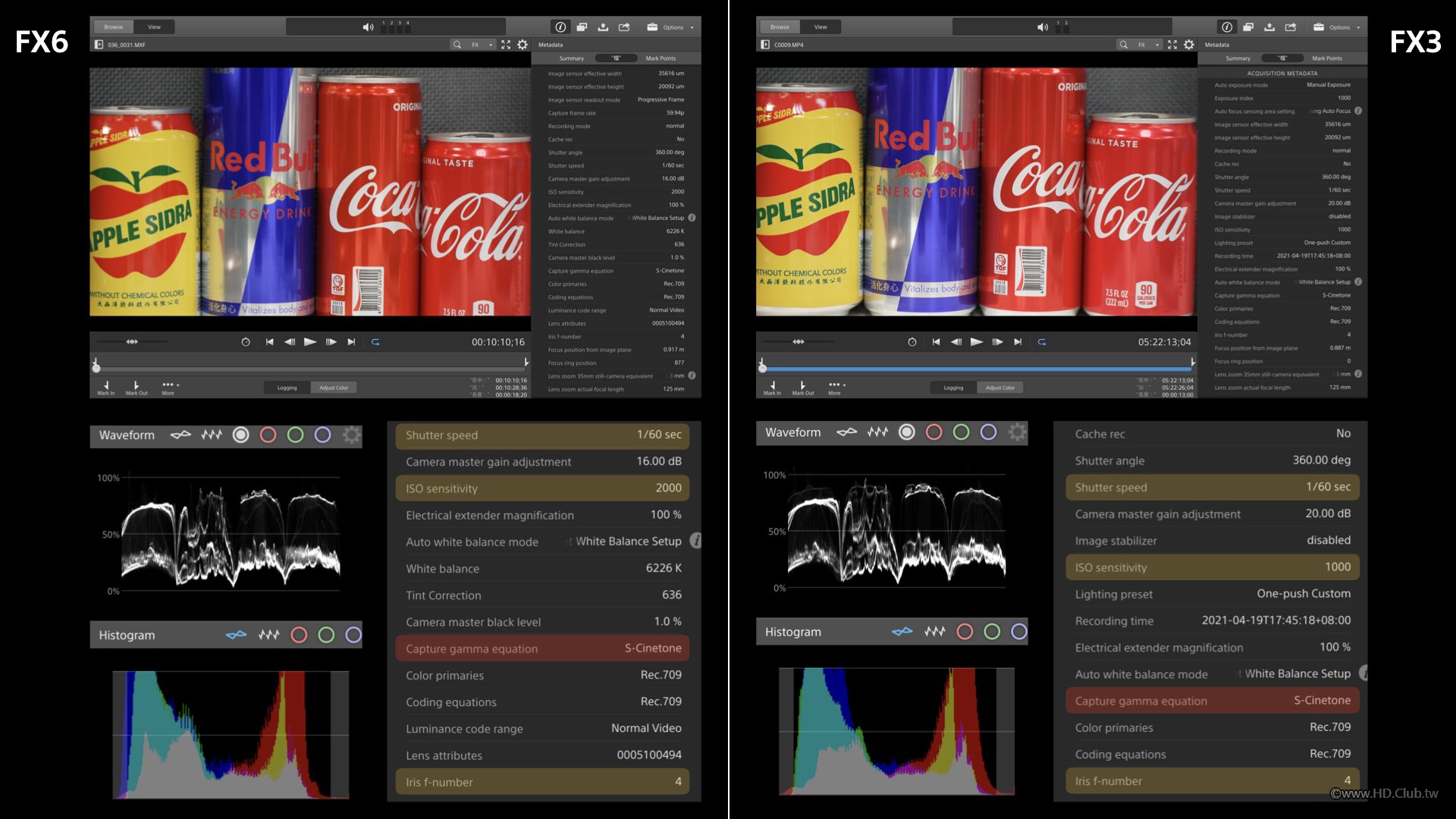Toggle loop playback in FX6 player

coord(375,342)
